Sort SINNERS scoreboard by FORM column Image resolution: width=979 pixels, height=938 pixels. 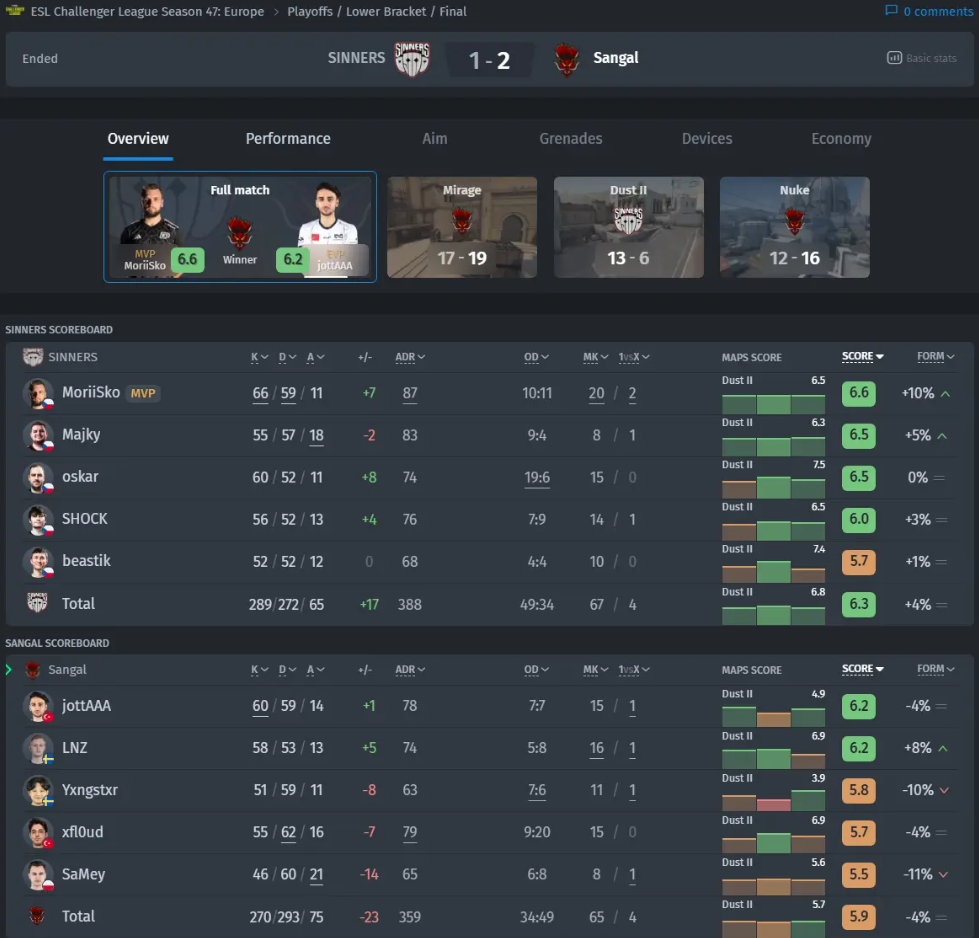[935, 357]
